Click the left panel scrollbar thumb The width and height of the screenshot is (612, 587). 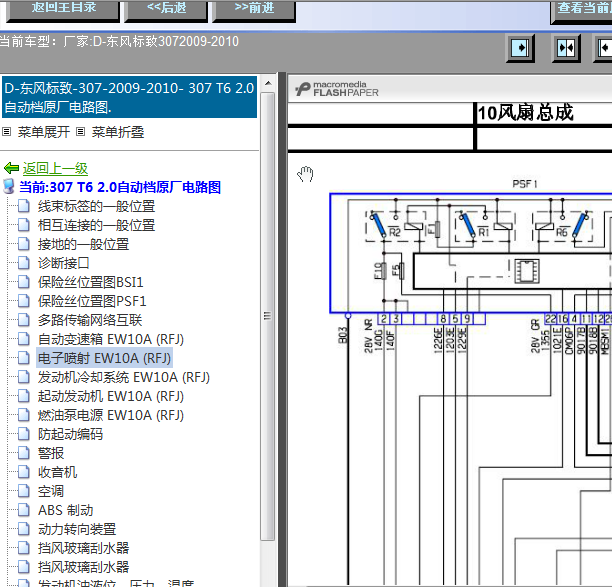(268, 316)
